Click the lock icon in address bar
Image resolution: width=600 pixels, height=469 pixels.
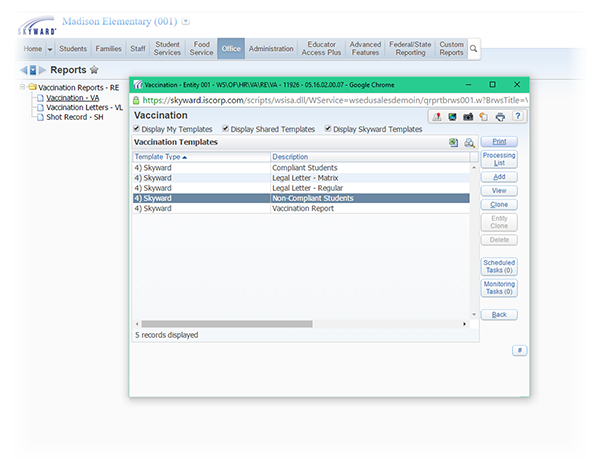click(x=135, y=100)
